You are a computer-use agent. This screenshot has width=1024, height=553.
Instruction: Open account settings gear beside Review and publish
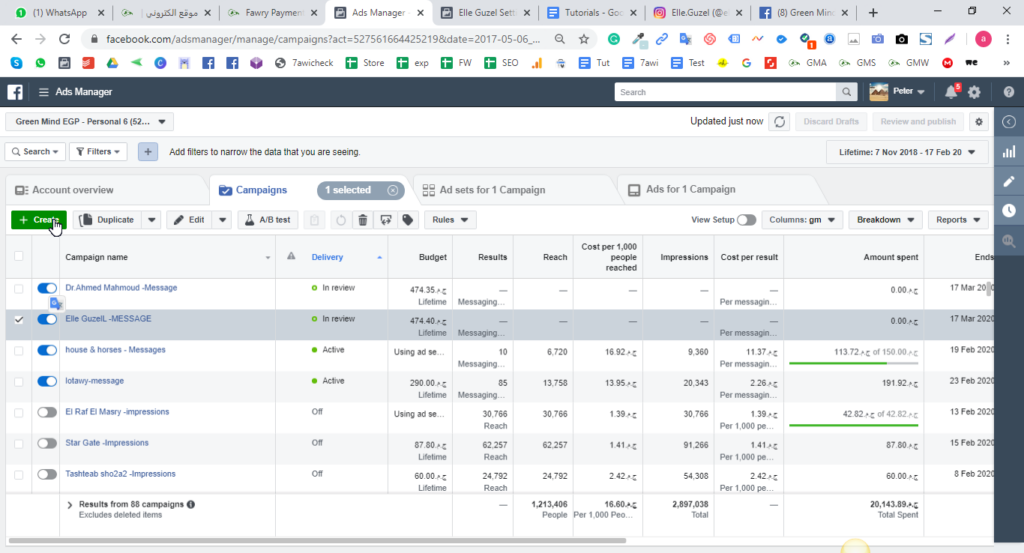tap(978, 121)
